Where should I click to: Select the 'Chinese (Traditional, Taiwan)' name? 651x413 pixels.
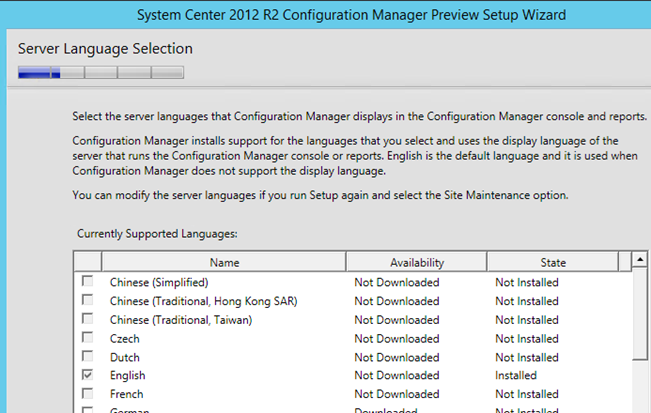181,320
